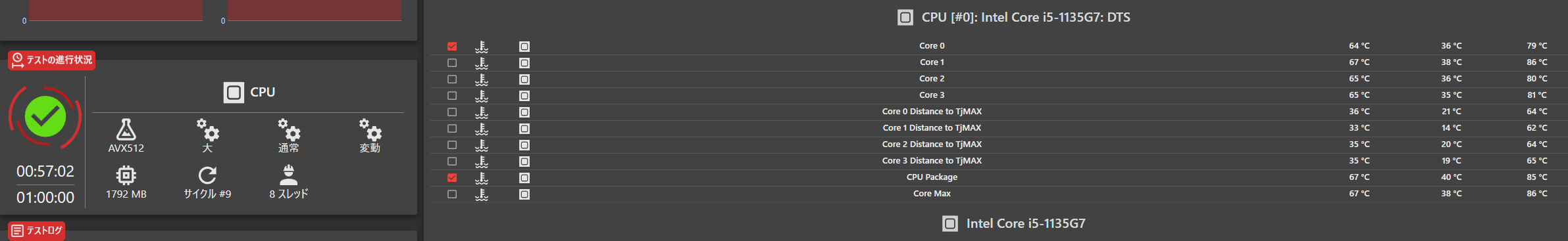
Task: Click the 1792 MB memory chip icon
Action: click(x=126, y=175)
